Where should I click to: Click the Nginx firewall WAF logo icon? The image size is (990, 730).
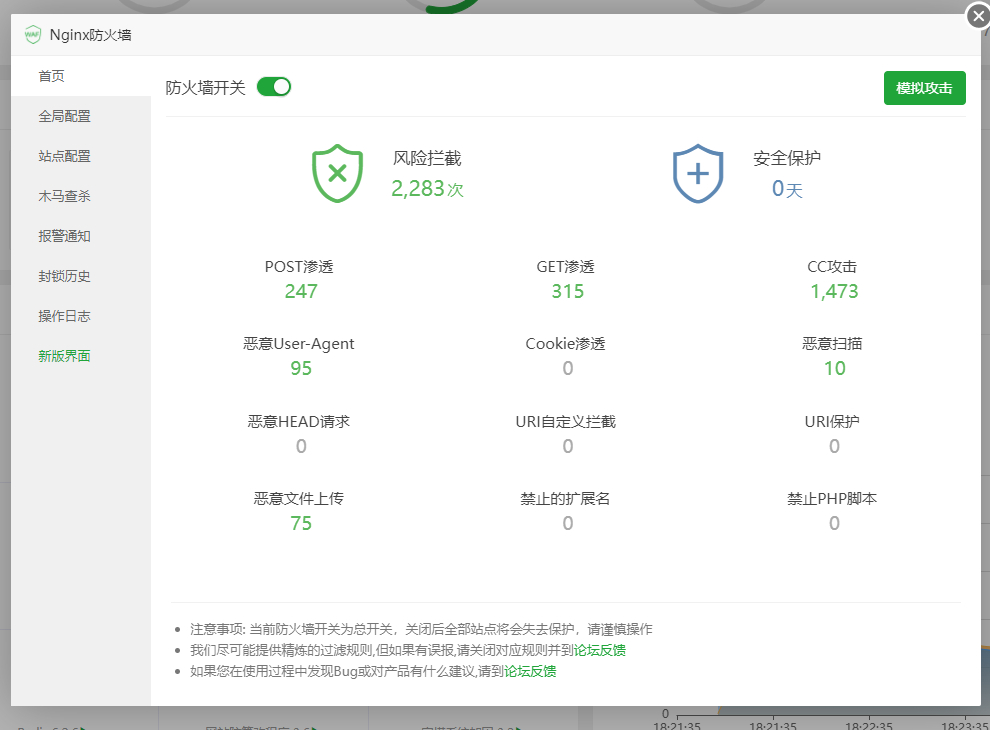[x=33, y=35]
